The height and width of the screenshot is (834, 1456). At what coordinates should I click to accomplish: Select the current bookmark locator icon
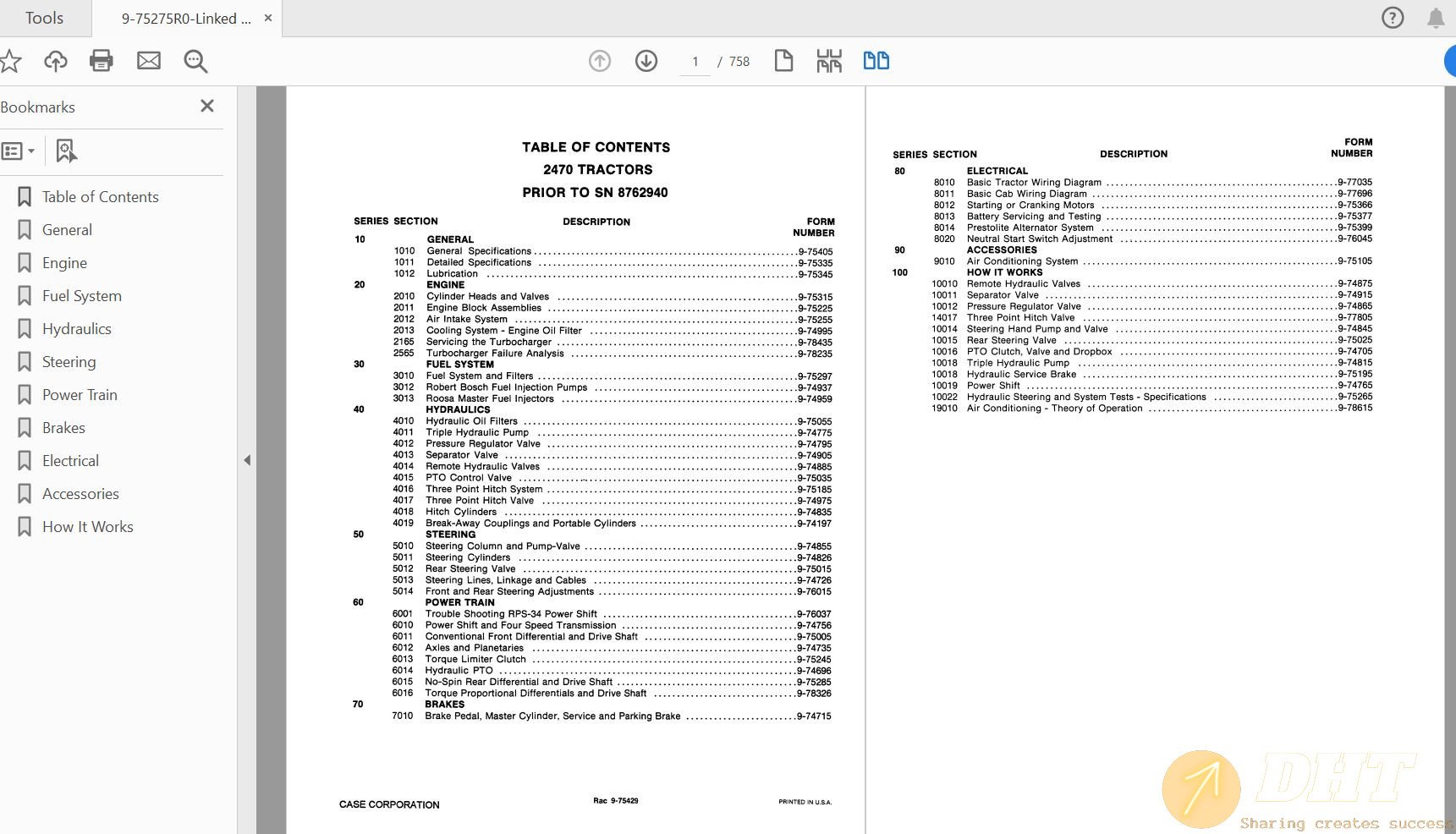pyautogui.click(x=66, y=151)
